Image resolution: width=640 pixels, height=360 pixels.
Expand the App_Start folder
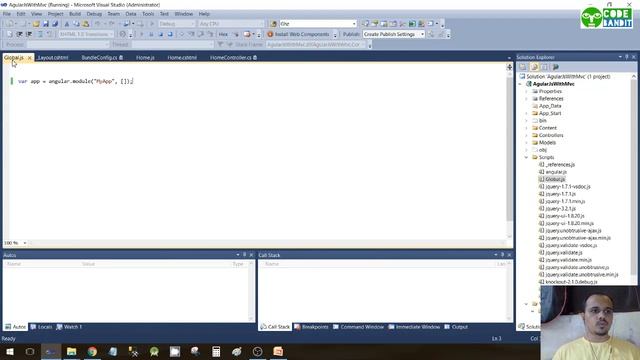coord(527,113)
